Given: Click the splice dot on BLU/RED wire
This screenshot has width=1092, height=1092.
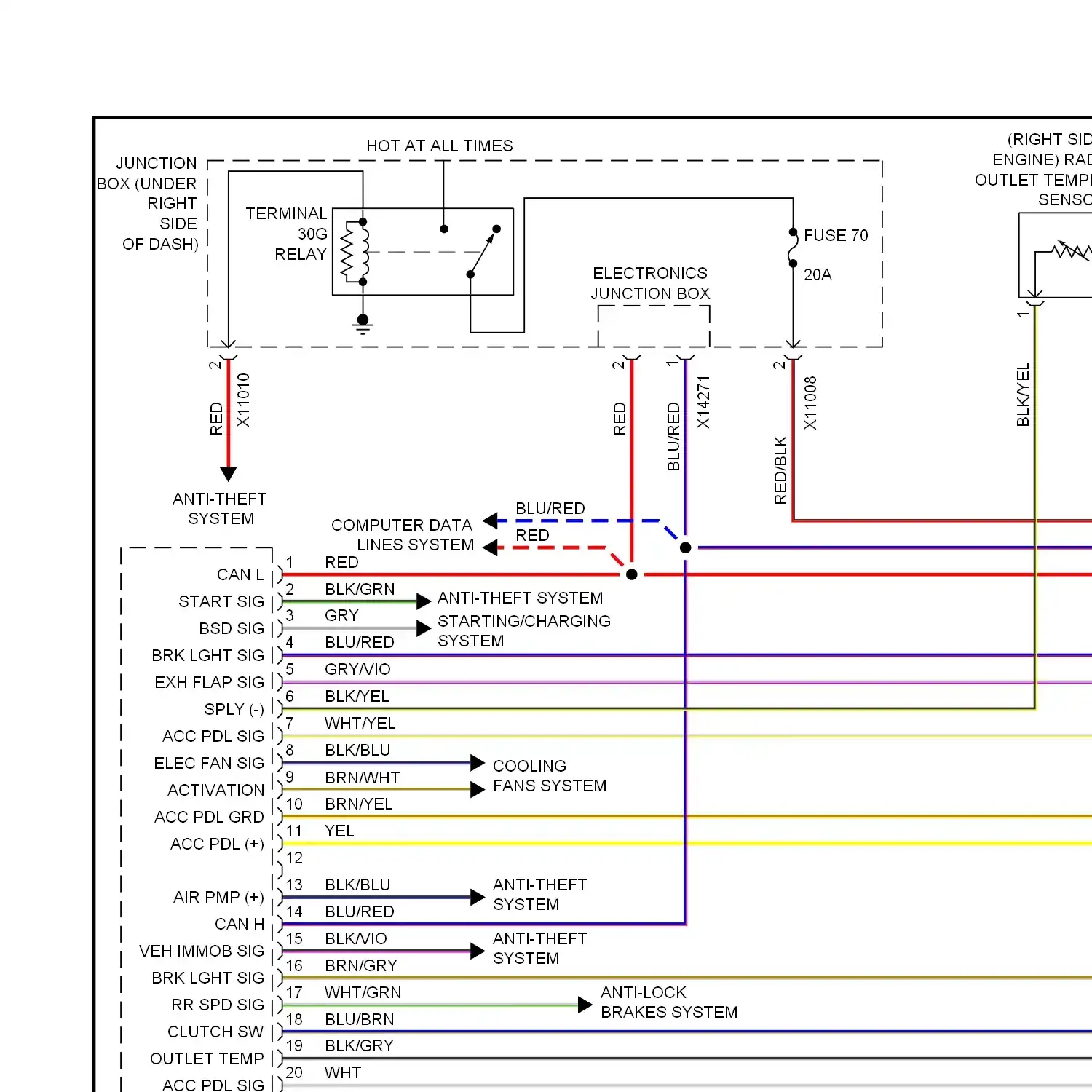Looking at the screenshot, I should click(x=685, y=547).
